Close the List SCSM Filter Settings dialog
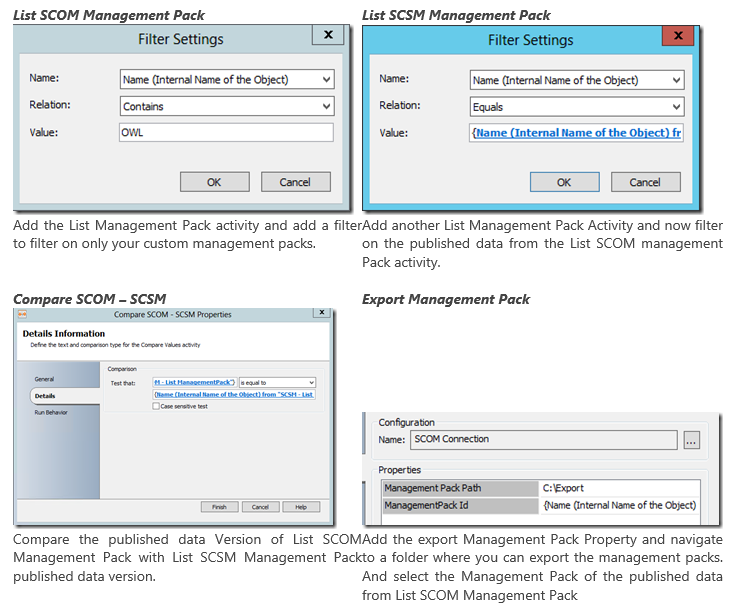 pos(678,35)
